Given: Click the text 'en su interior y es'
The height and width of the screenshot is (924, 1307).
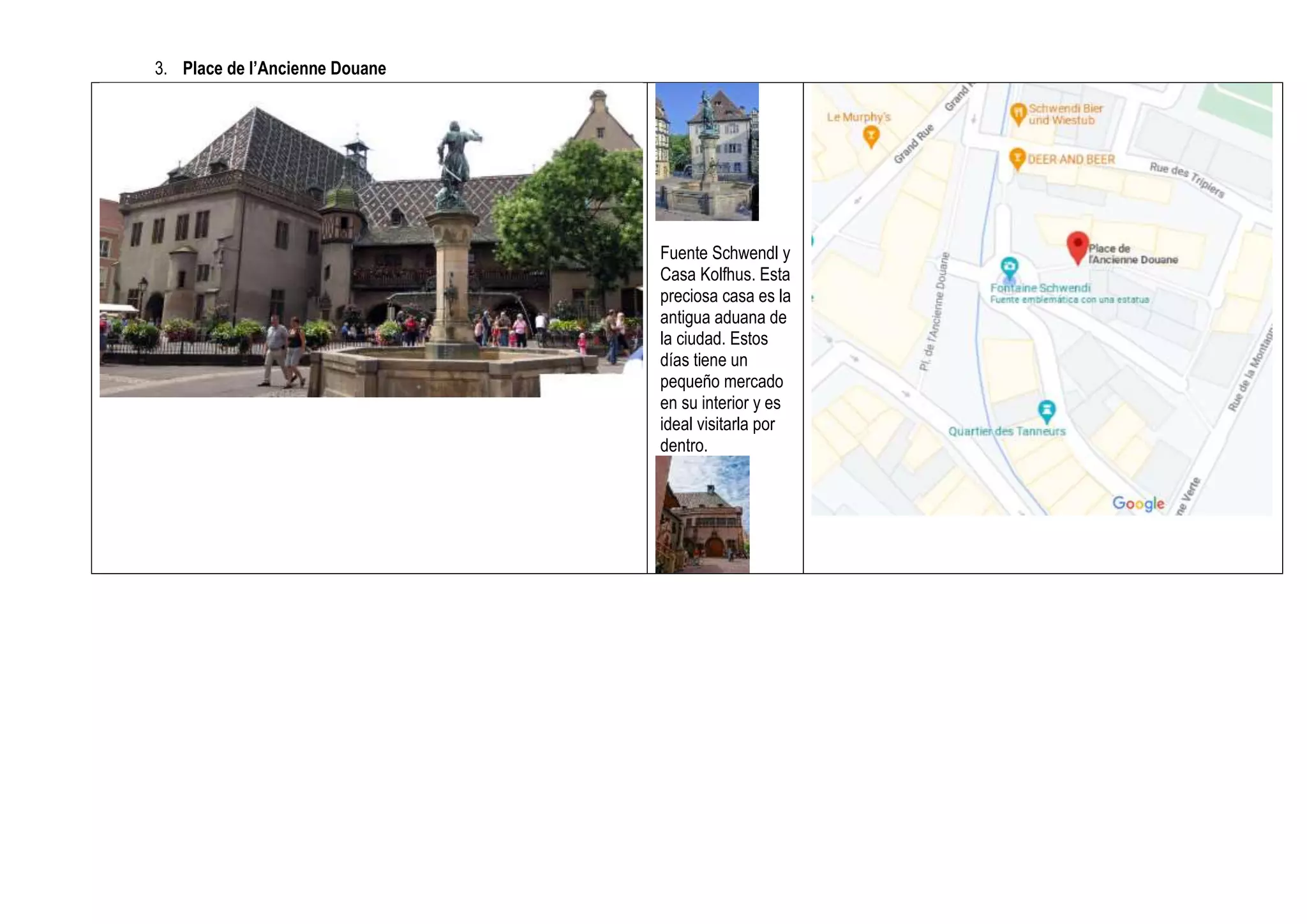Looking at the screenshot, I should pyautogui.click(x=720, y=403).
